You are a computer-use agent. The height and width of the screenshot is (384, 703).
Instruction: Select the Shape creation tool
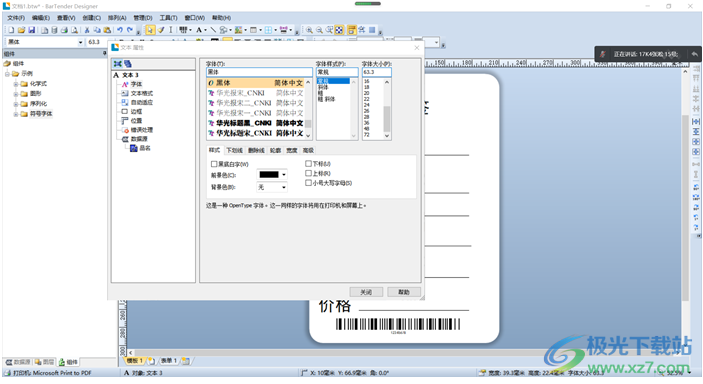coord(223,30)
